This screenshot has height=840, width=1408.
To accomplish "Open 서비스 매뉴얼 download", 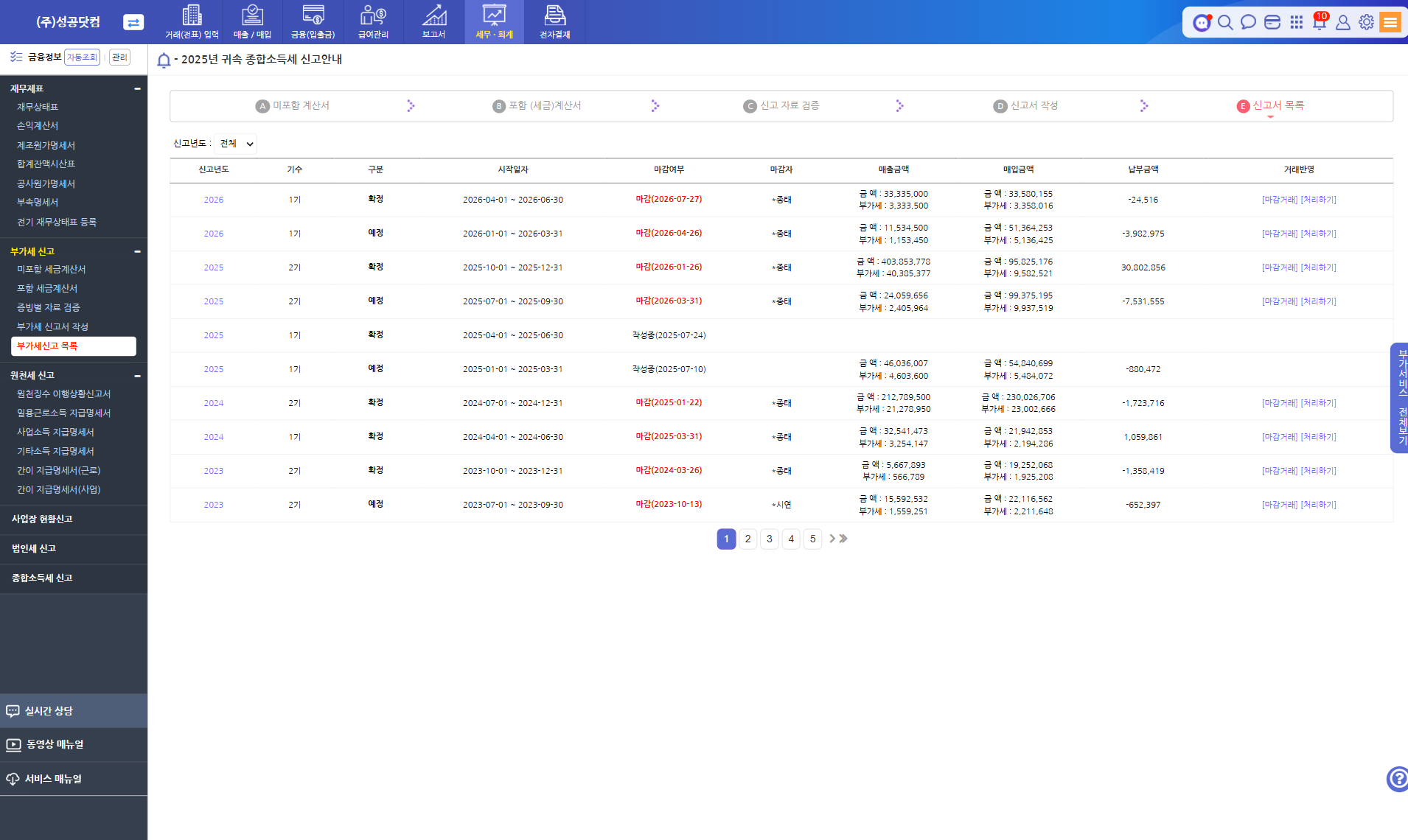I will click(x=73, y=779).
